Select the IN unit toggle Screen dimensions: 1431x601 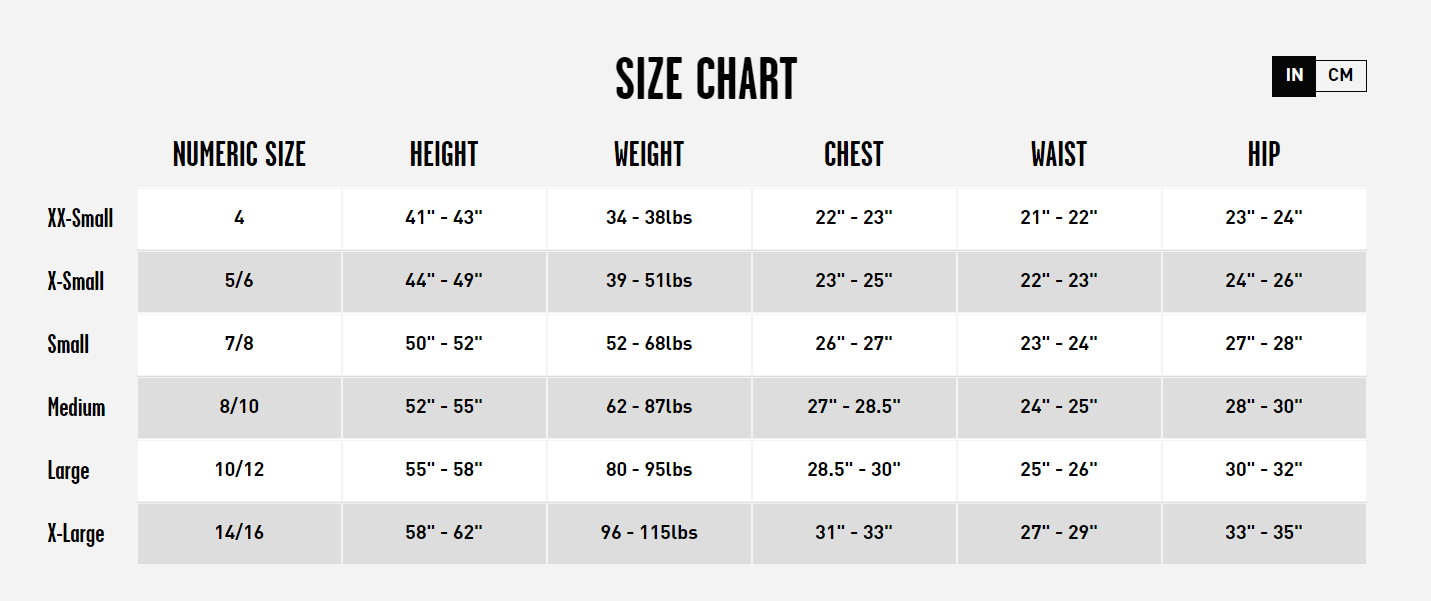click(1294, 76)
